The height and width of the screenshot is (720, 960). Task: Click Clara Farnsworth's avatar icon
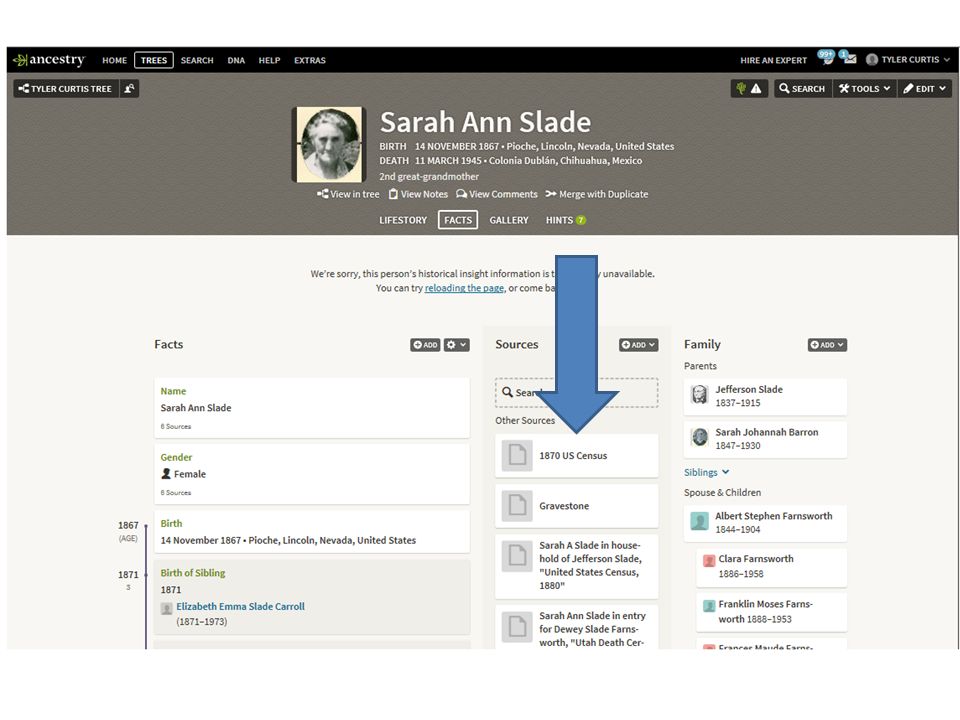coord(709,560)
